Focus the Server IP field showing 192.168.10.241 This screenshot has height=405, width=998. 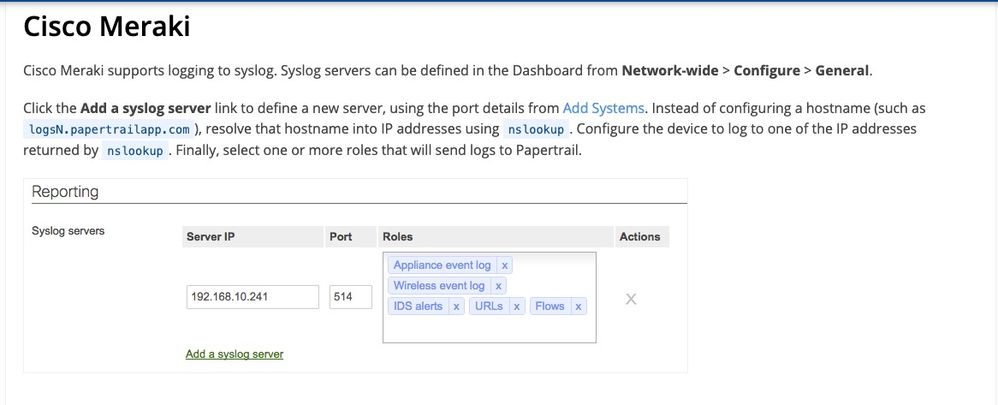point(252,297)
